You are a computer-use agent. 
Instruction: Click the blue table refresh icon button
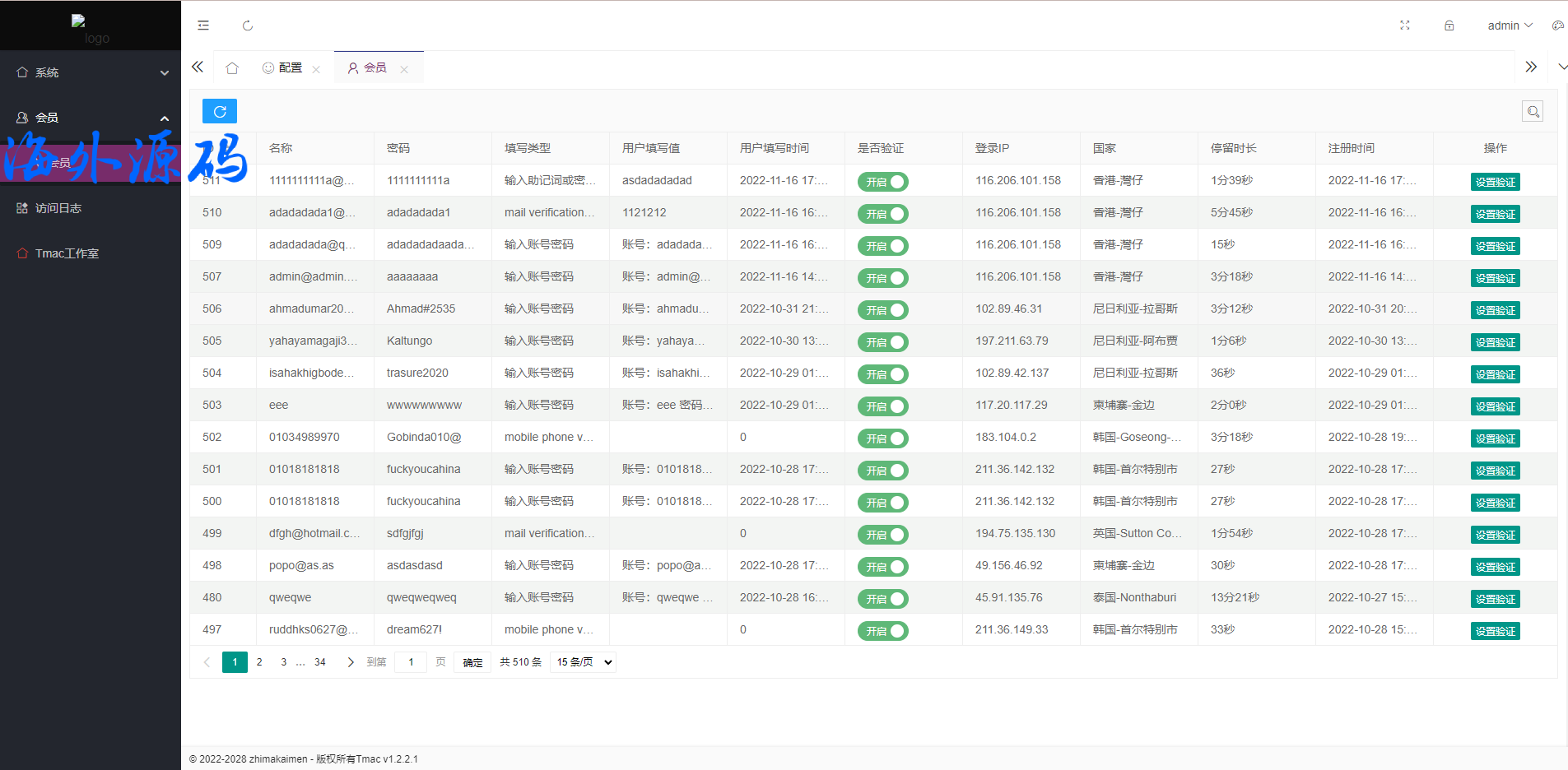pos(219,111)
